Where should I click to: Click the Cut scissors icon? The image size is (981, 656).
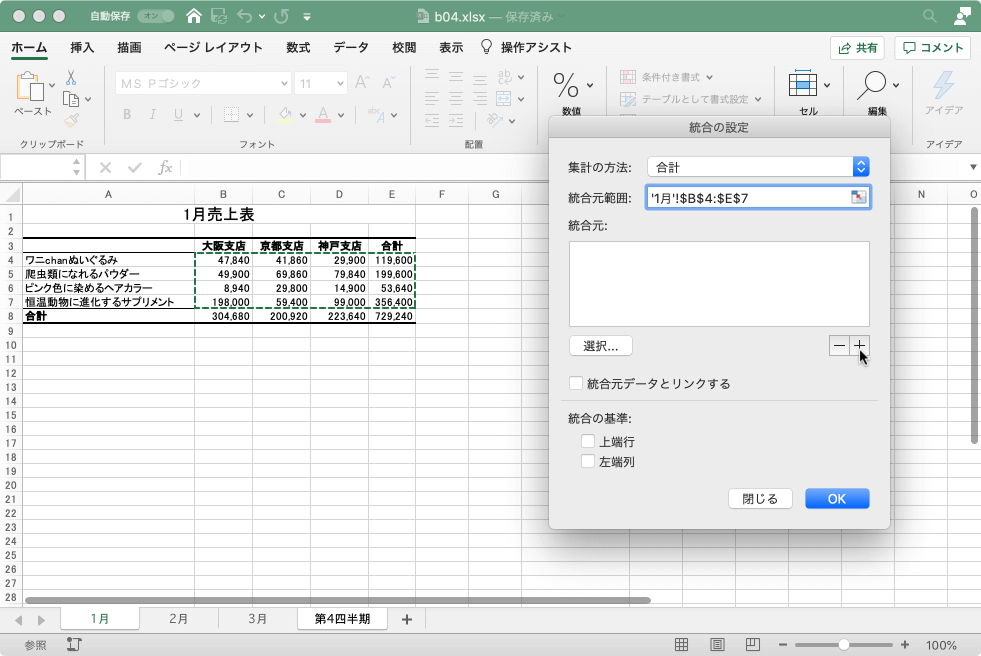[x=71, y=78]
